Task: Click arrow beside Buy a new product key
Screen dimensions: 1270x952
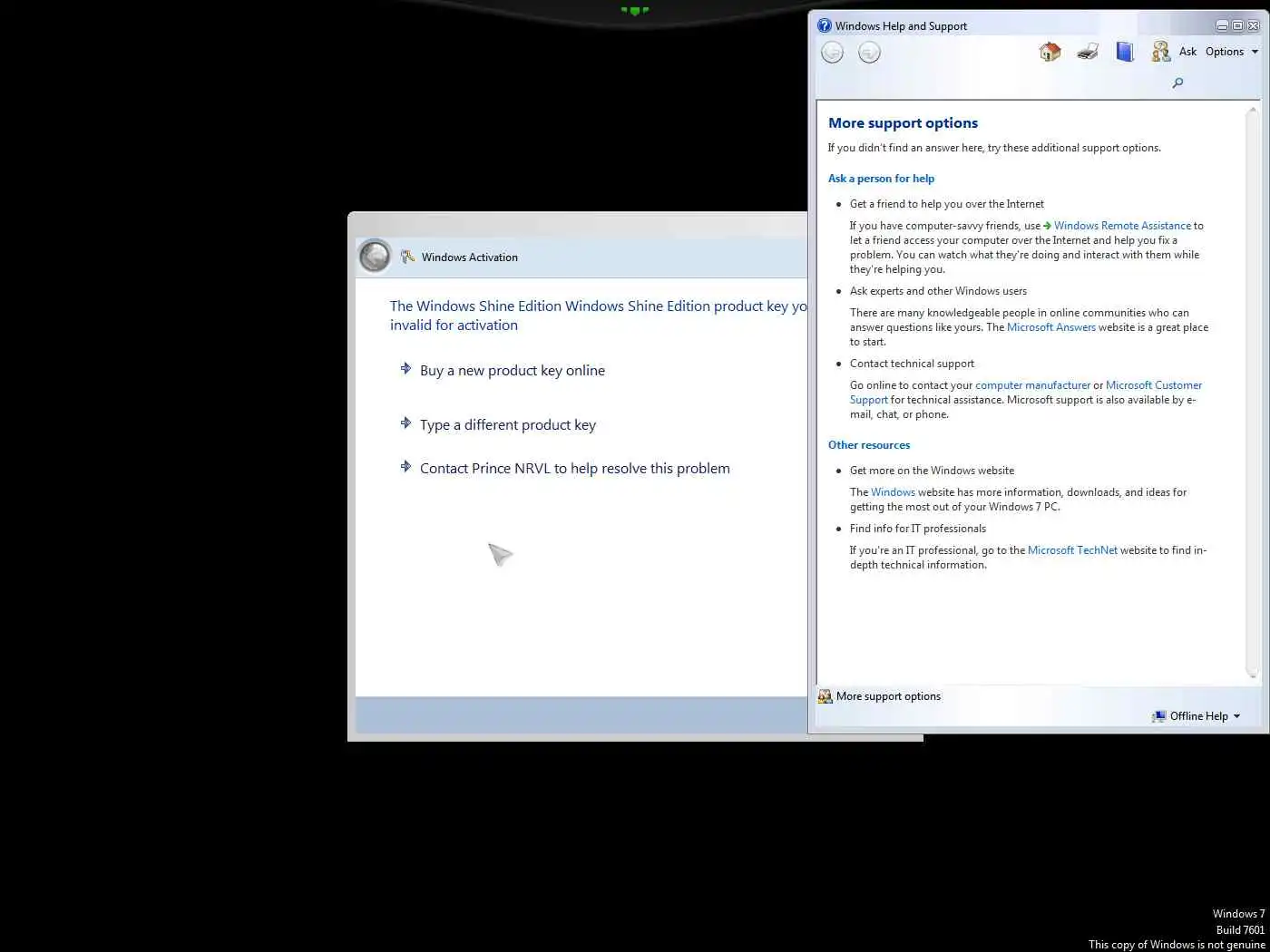Action: pyautogui.click(x=405, y=368)
